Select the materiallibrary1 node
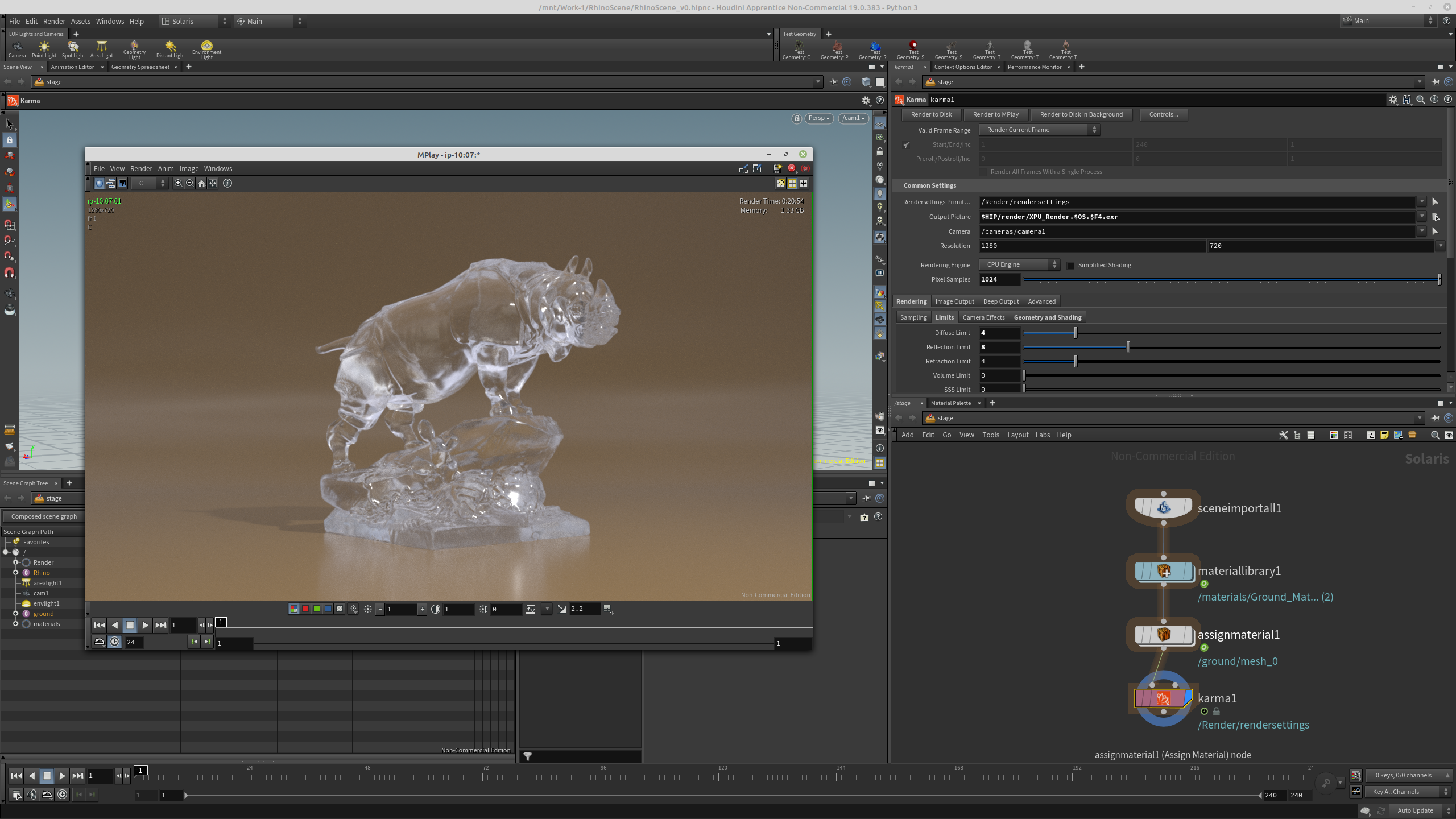1456x819 pixels. pos(1164,570)
